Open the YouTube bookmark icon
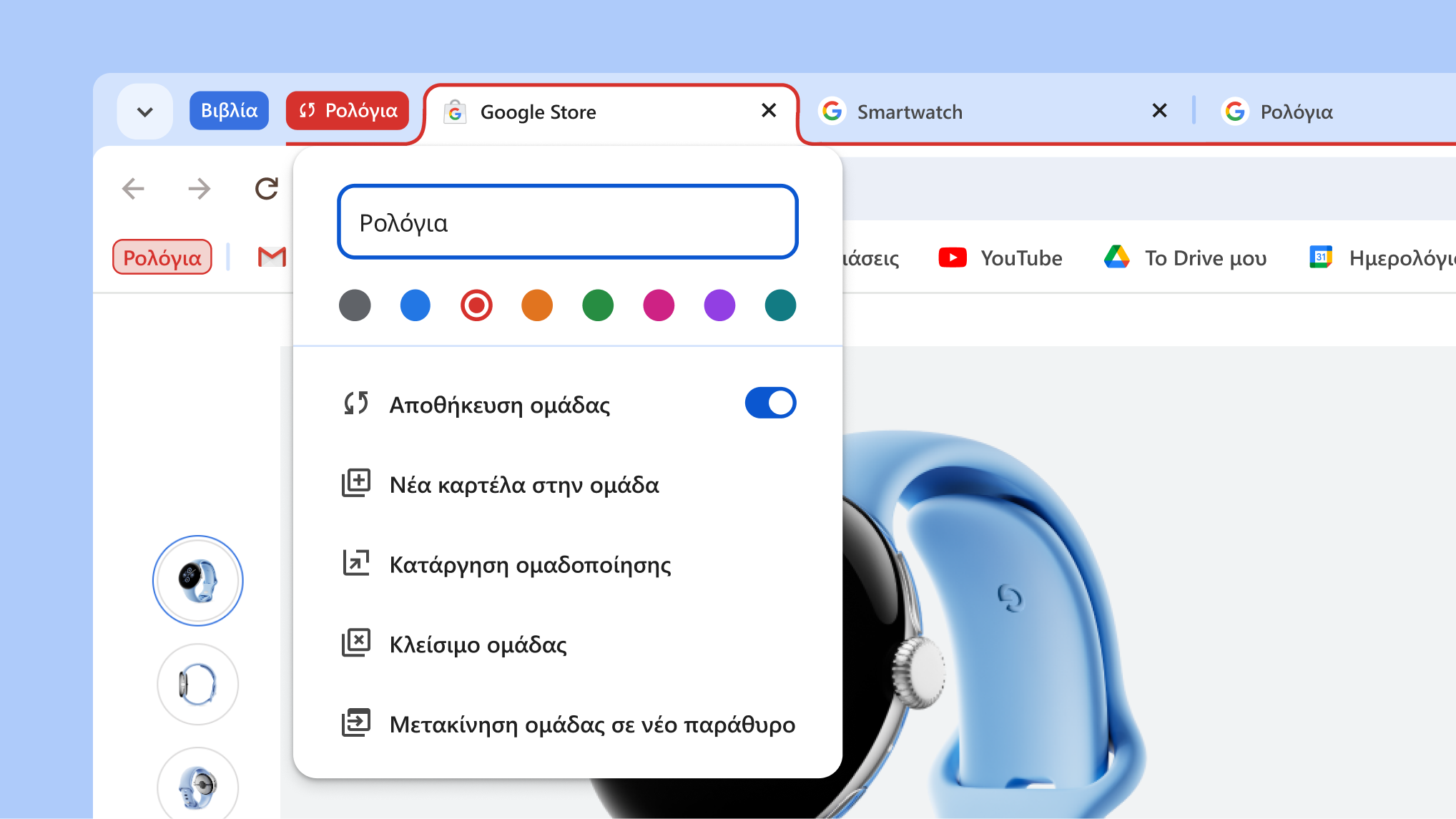Viewport: 1456px width, 819px height. [x=952, y=258]
